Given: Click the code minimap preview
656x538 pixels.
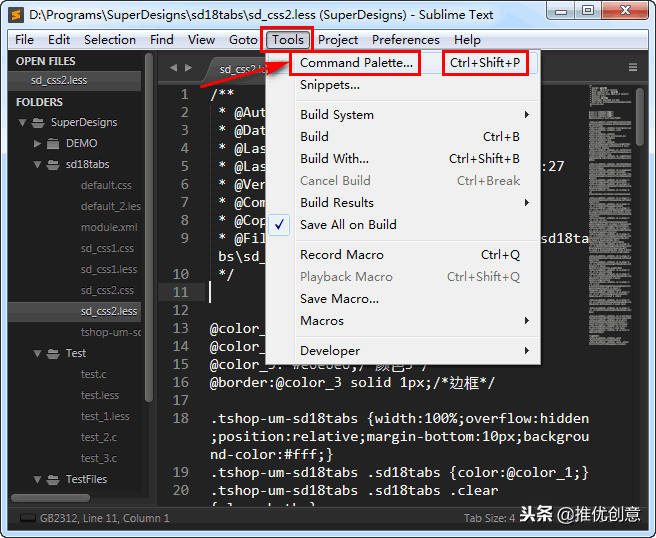Looking at the screenshot, I should 610,215.
